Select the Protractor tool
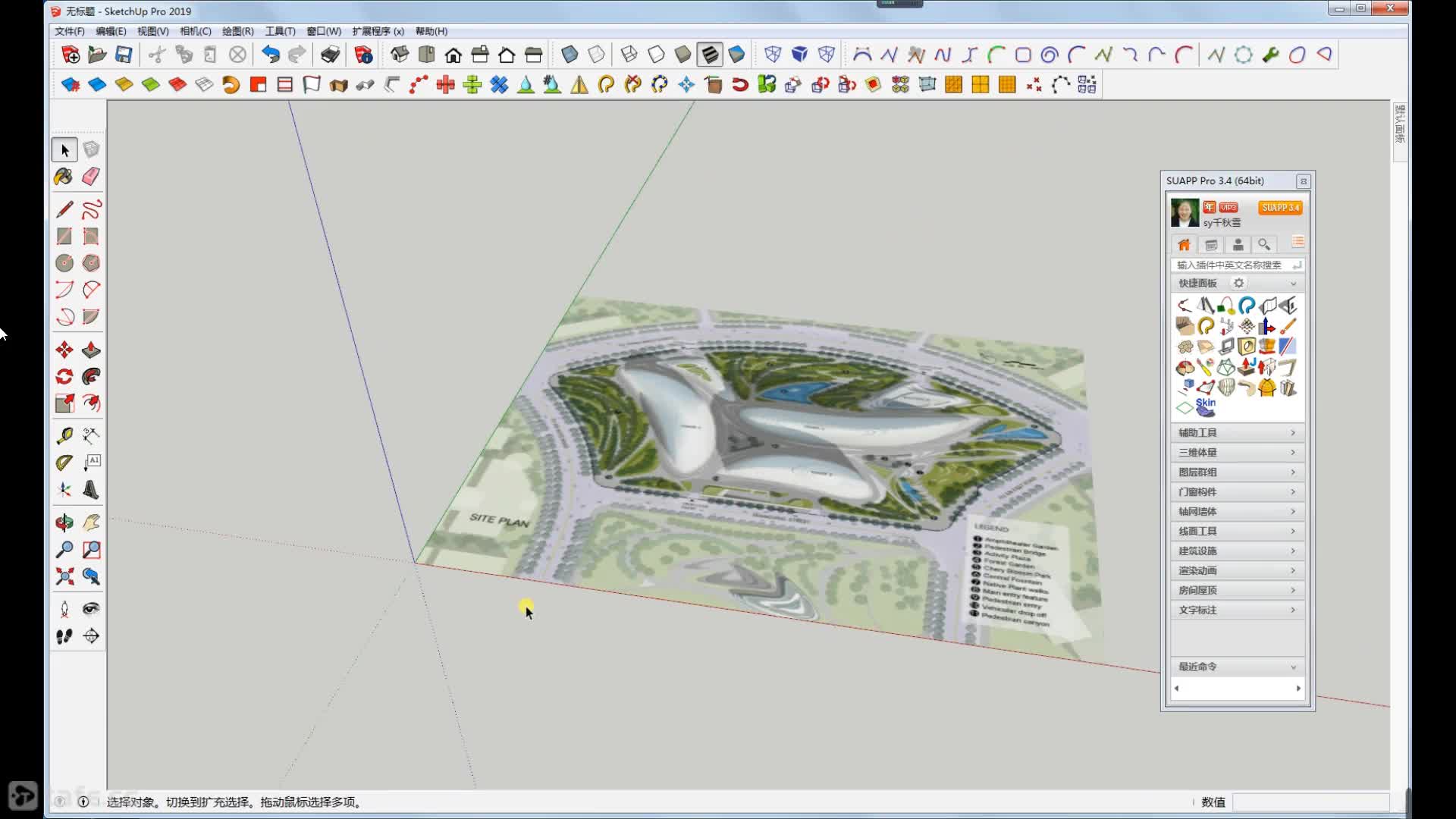Viewport: 1456px width, 819px height. tap(64, 463)
